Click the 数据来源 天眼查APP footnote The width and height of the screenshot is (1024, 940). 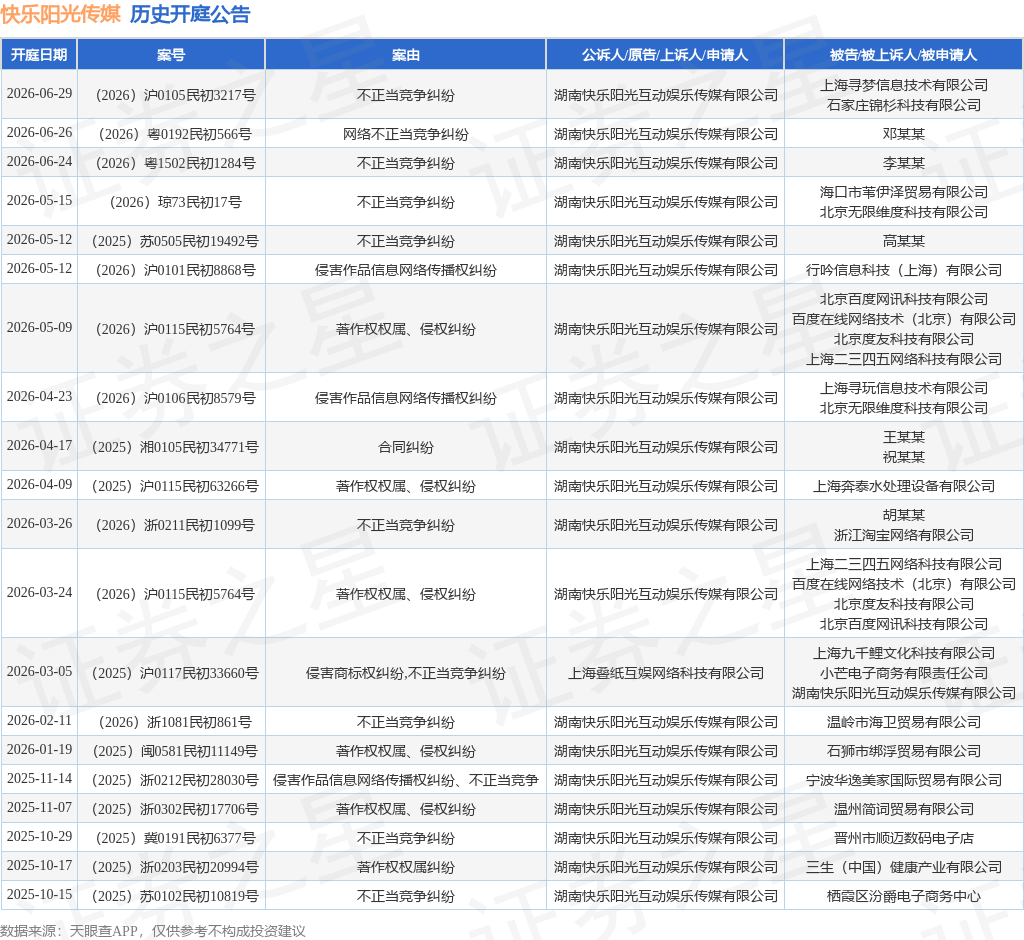point(153,931)
